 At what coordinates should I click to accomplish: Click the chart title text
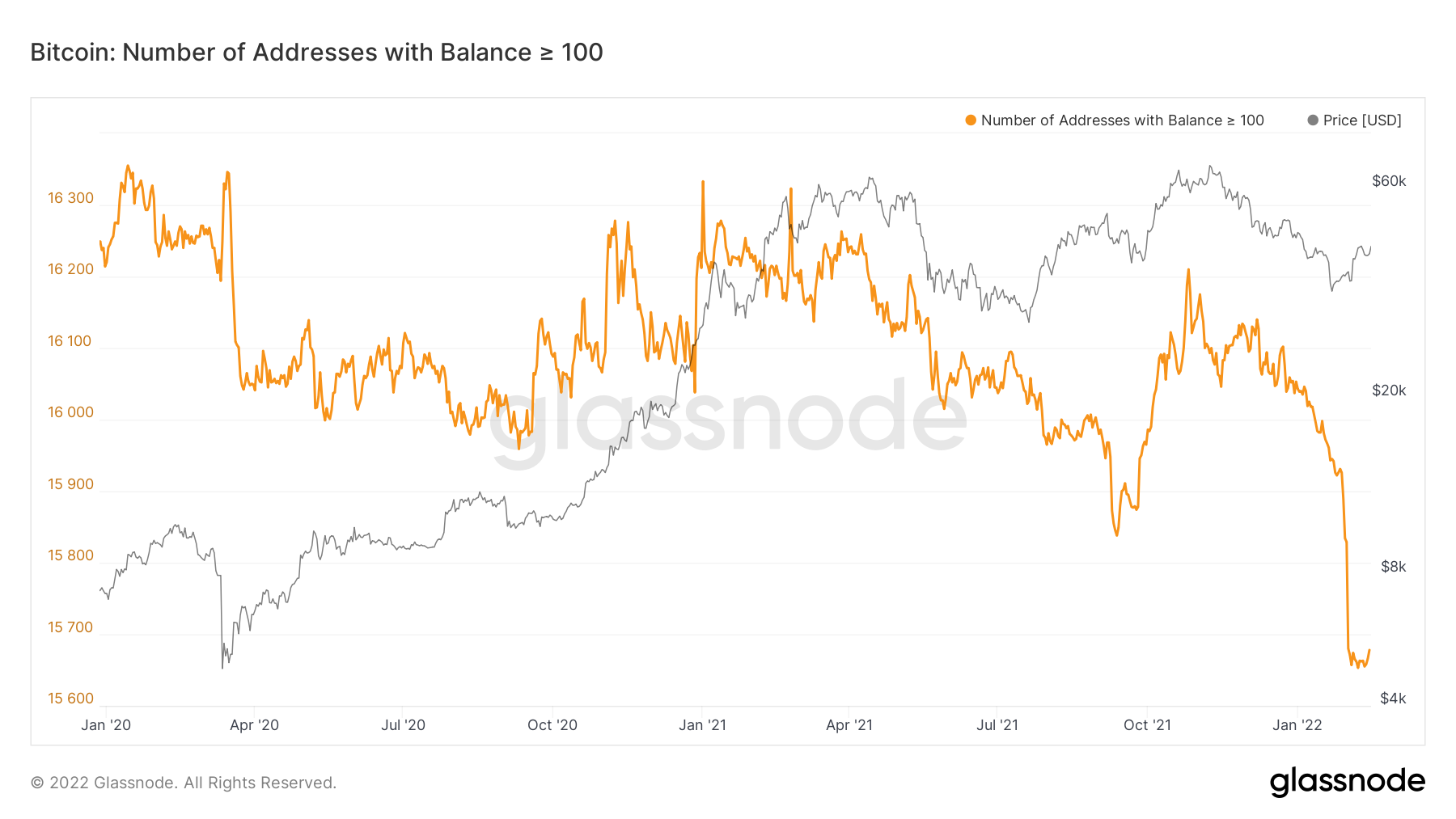pos(316,53)
